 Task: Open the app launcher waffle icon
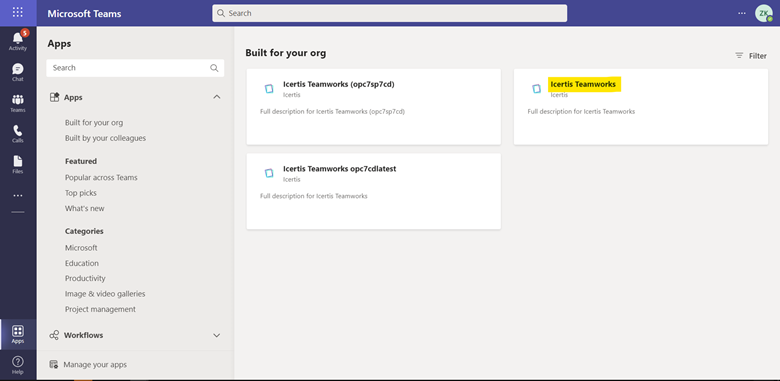pyautogui.click(x=18, y=12)
